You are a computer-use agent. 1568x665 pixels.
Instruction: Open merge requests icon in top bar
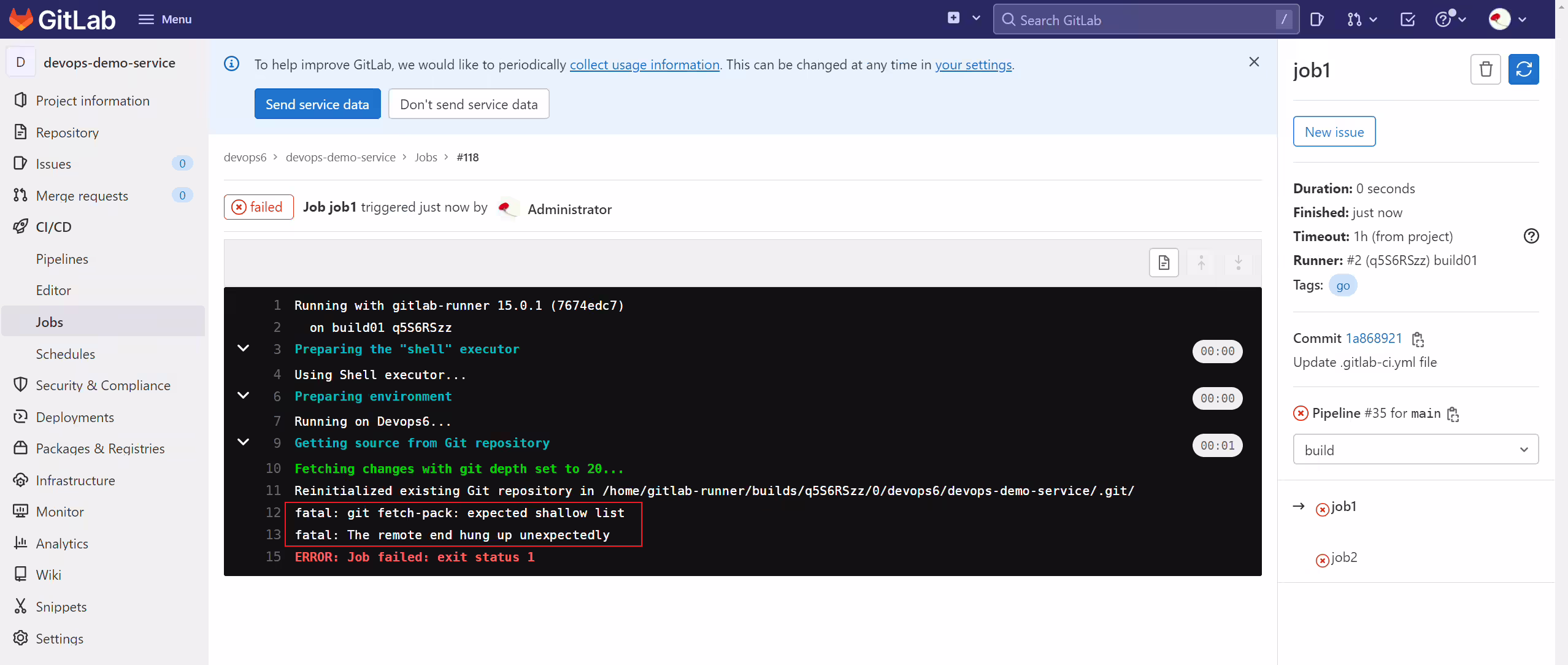tap(1361, 20)
